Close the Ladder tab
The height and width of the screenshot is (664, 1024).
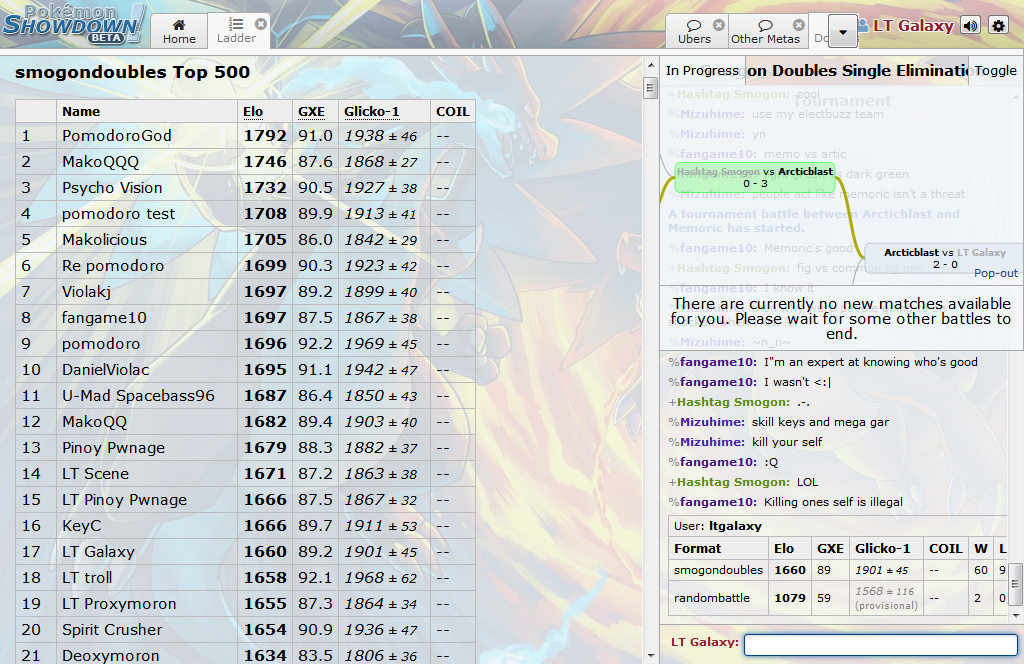[261, 23]
